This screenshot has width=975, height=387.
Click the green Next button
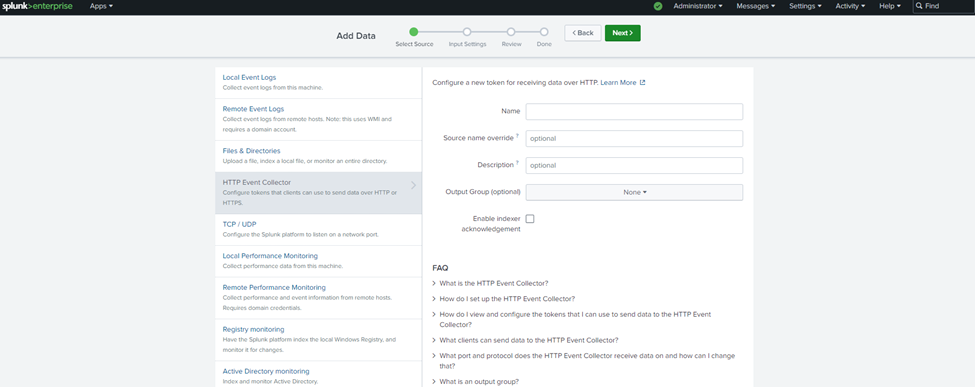[622, 33]
